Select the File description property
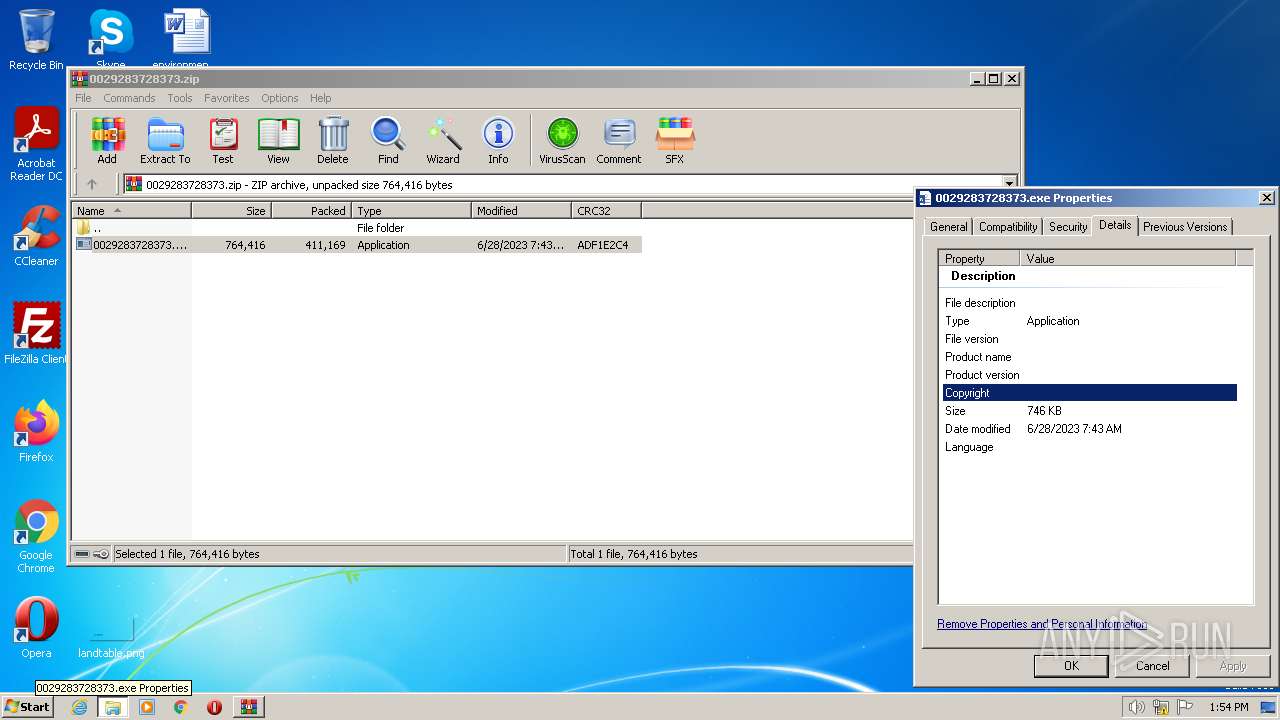1280x720 pixels. [1090, 303]
